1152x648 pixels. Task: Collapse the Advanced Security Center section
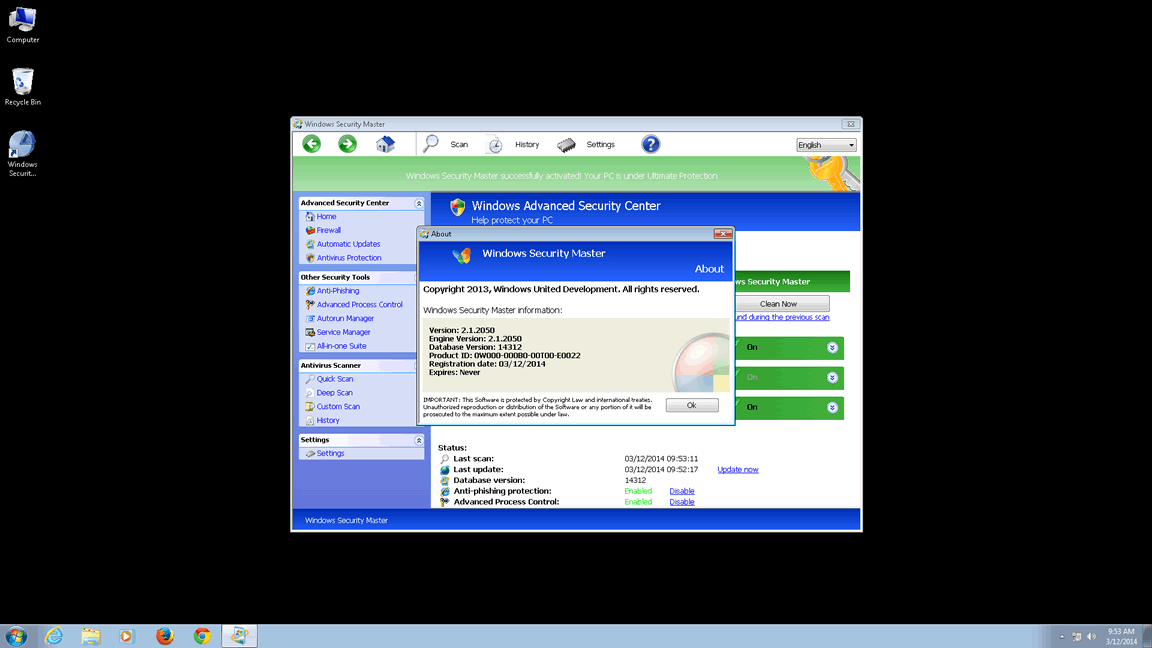[419, 203]
